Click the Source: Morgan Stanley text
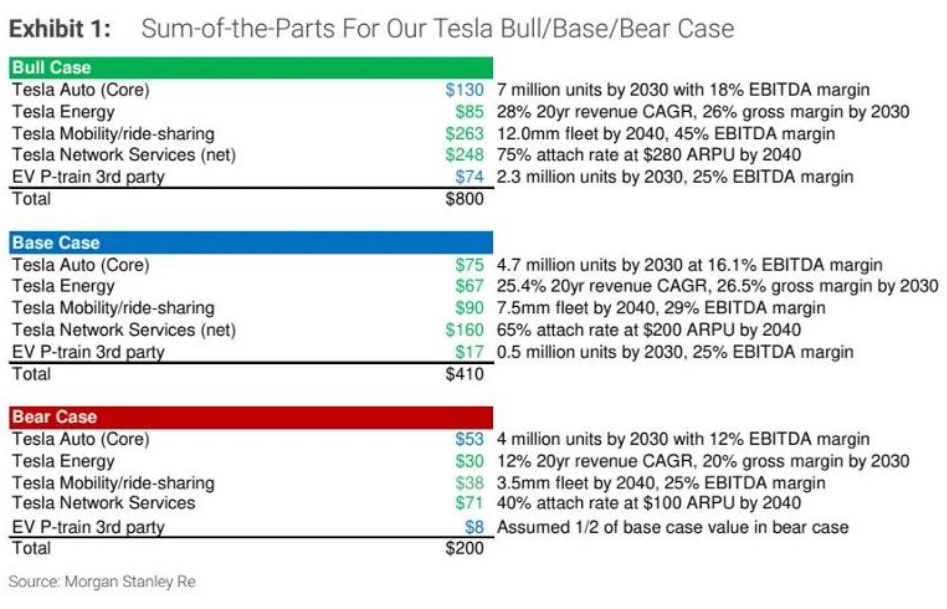This screenshot has height=609, width=947. tap(102, 582)
